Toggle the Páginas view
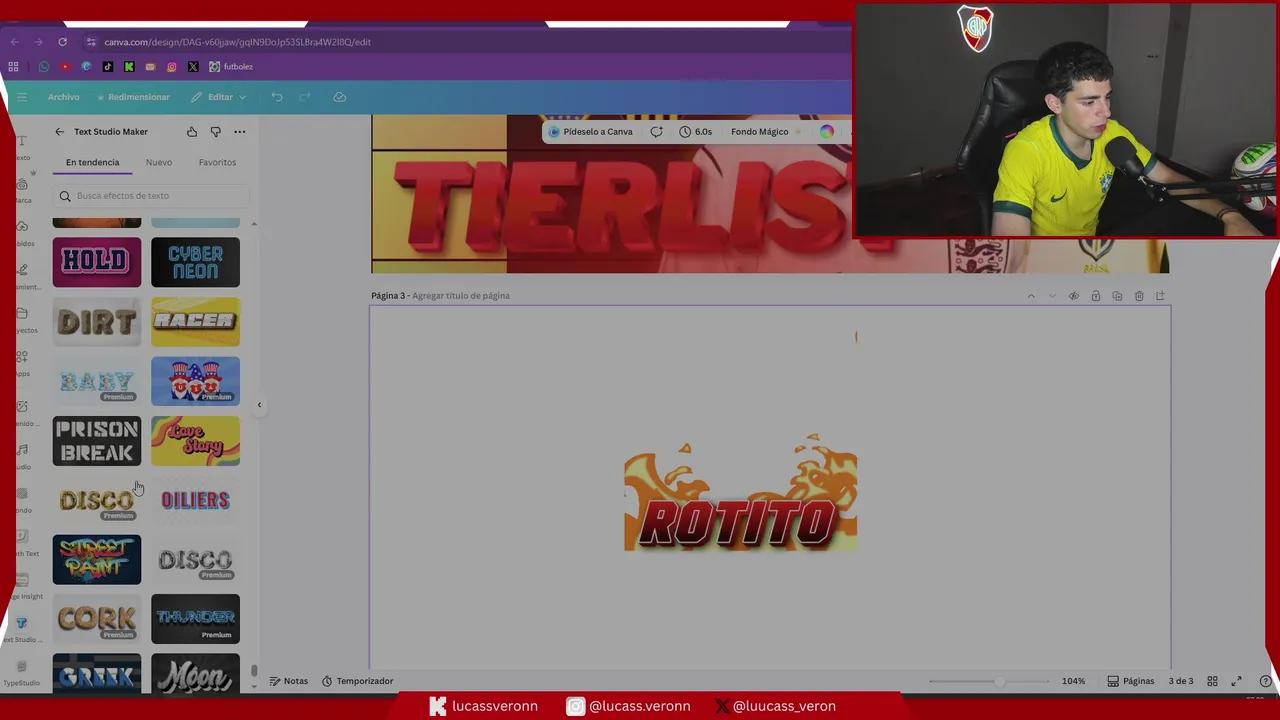Viewport: 1280px width, 720px height. pos(1131,681)
